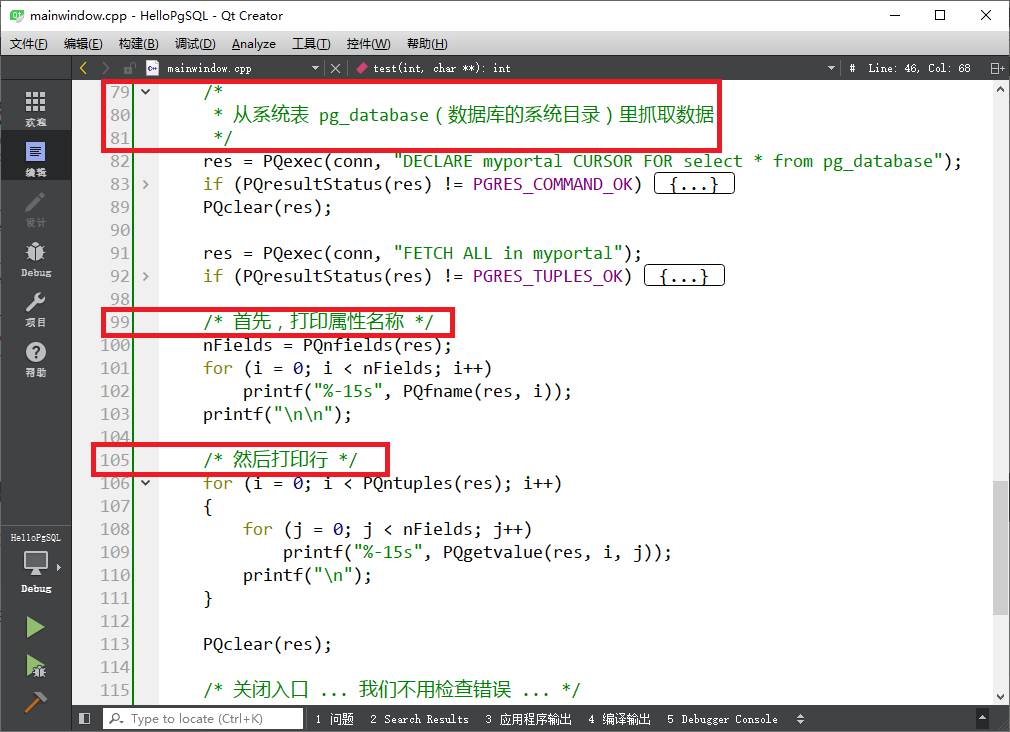This screenshot has height=732, width=1010.
Task: Expand the collapsed {...} block on line 83
Action: 694,183
